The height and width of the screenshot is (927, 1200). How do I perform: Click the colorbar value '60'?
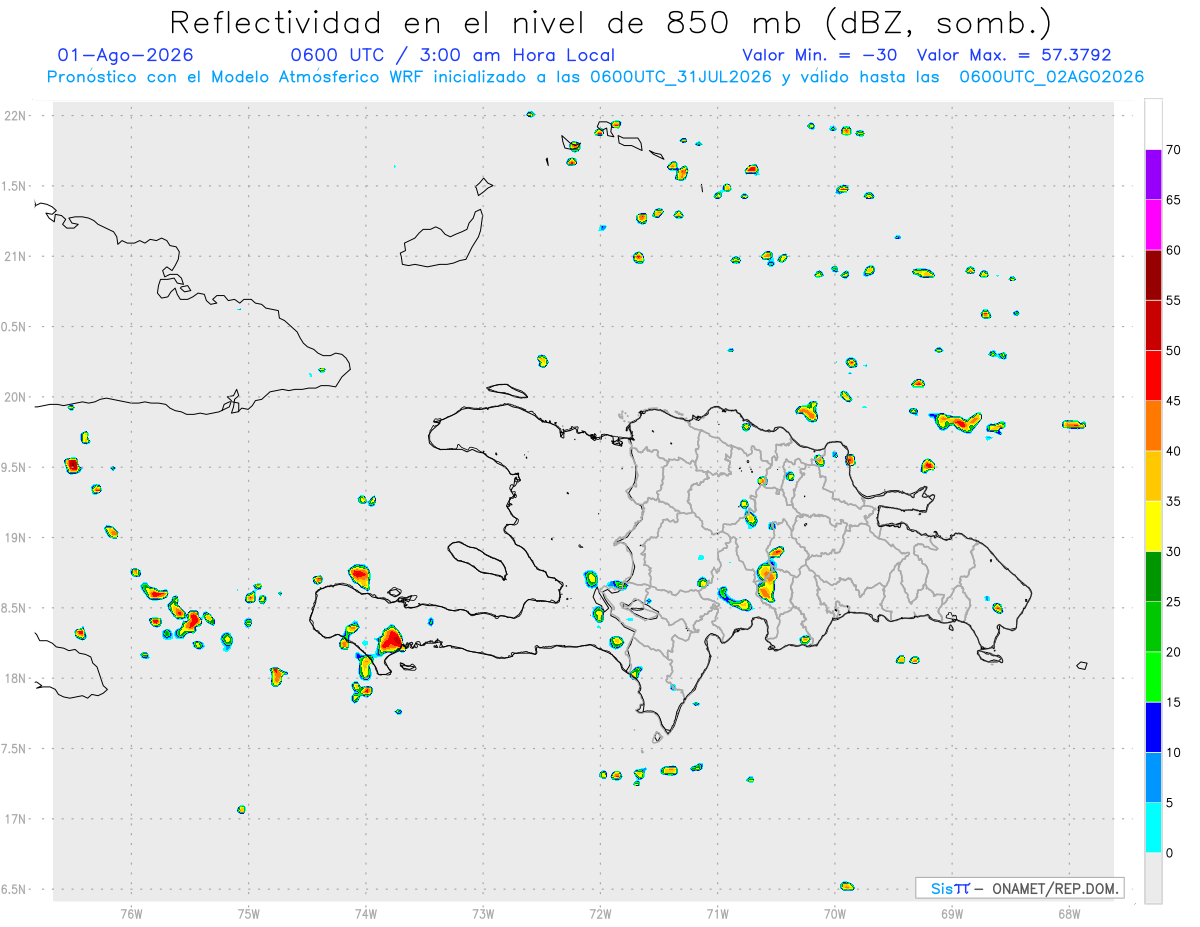pos(1173,250)
